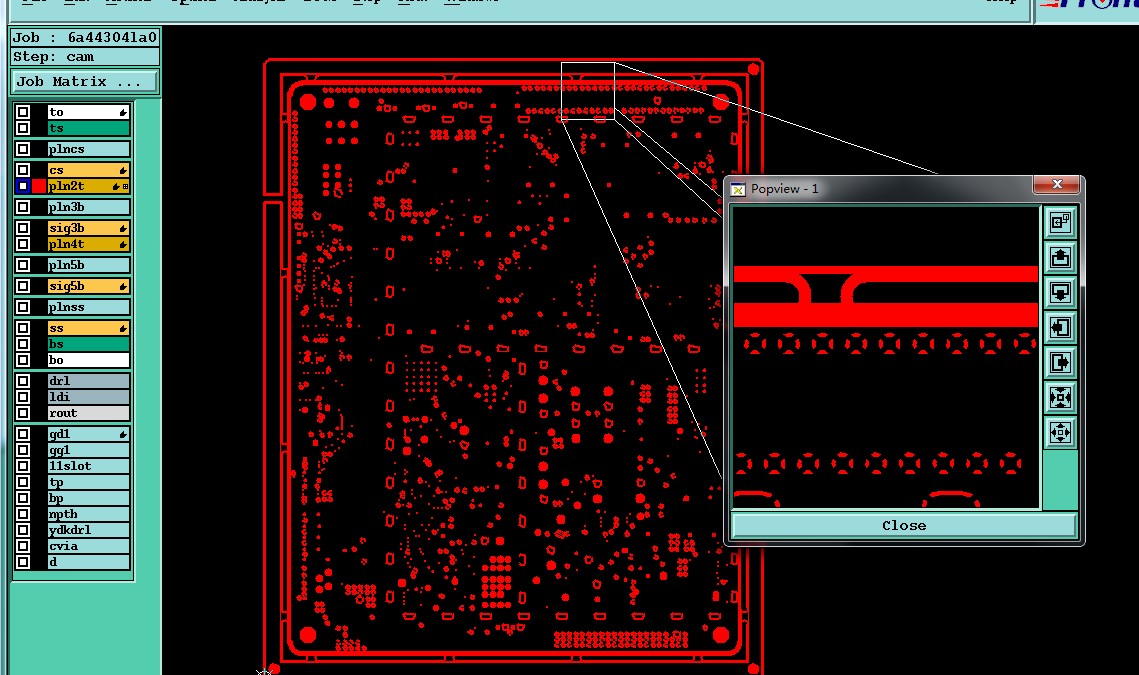The image size is (1139, 675).
Task: Select the 'gg1' layer name
Action: coord(89,450)
